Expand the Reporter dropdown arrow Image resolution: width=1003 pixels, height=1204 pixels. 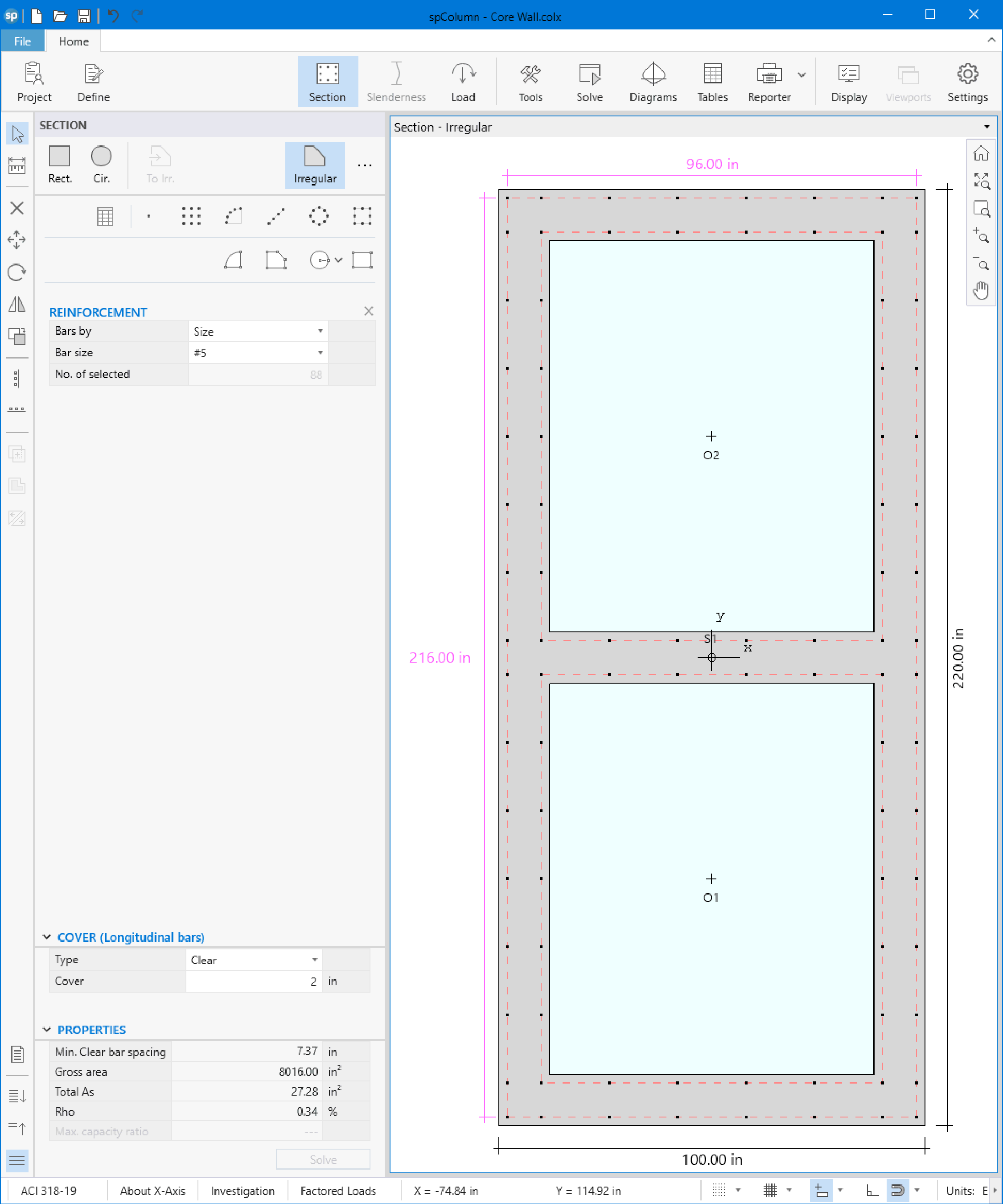click(x=802, y=74)
